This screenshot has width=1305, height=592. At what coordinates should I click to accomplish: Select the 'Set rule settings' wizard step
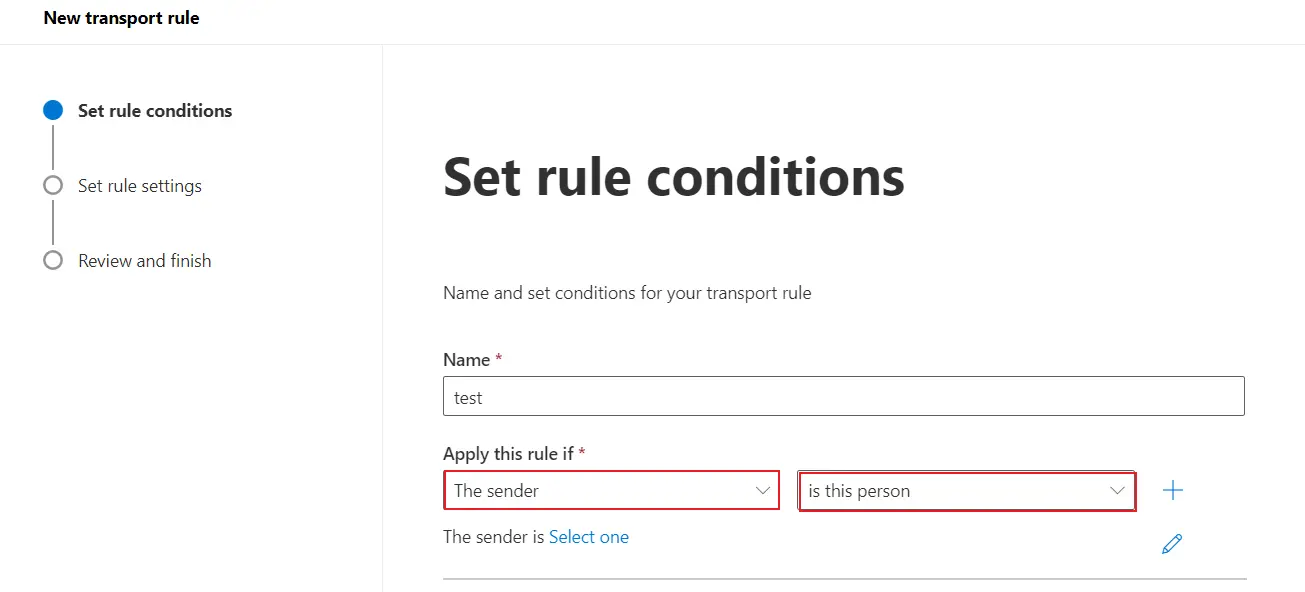point(139,185)
